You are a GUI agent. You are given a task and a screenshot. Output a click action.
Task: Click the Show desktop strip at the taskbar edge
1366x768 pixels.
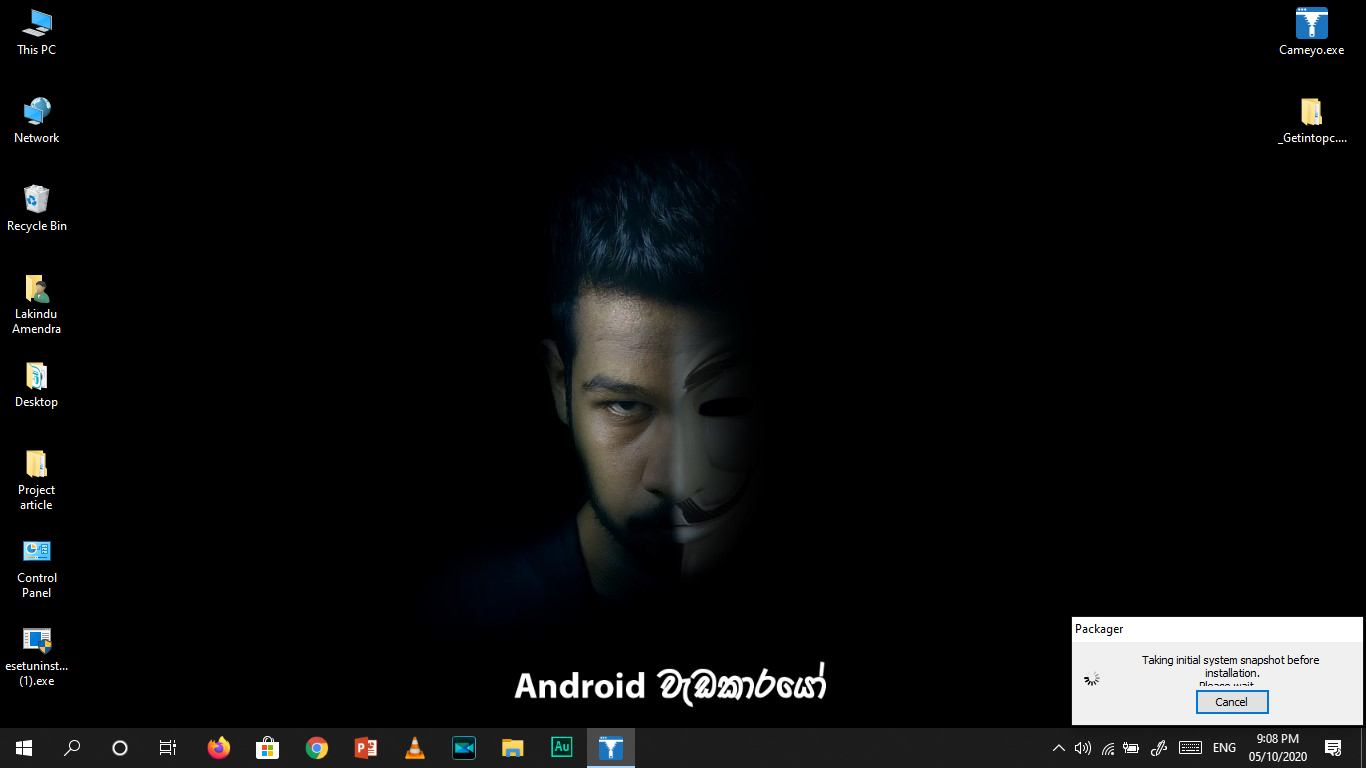coord(1362,748)
